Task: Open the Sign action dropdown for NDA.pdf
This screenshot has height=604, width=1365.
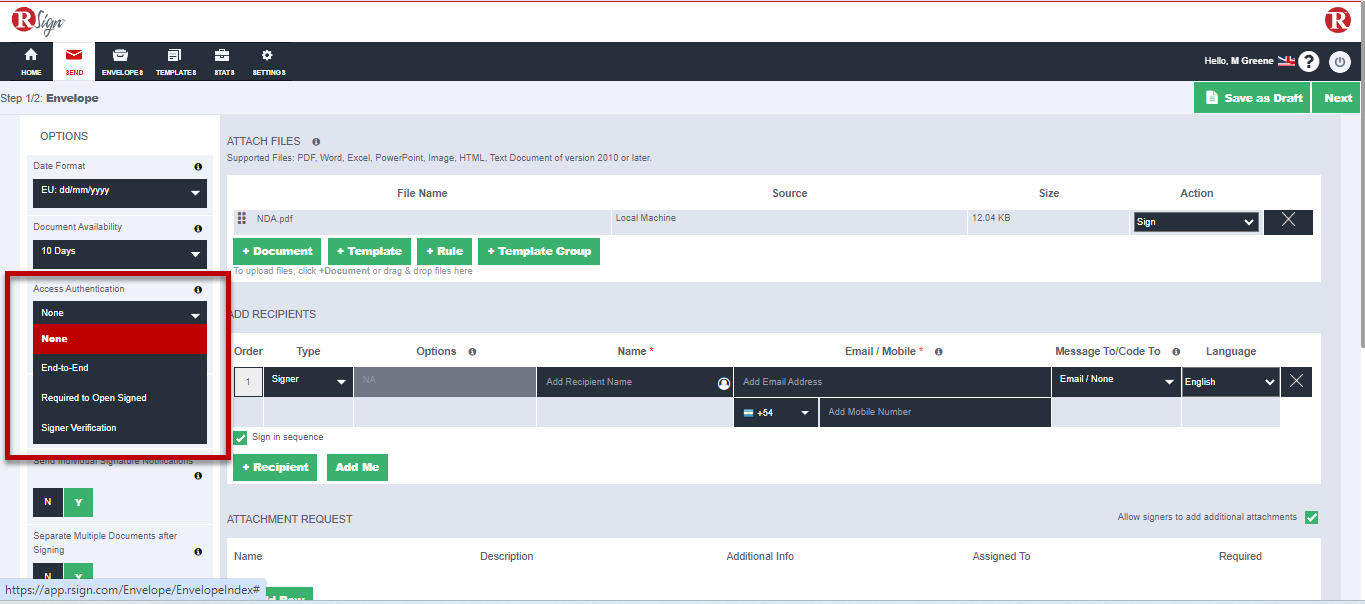Action: tap(1195, 221)
